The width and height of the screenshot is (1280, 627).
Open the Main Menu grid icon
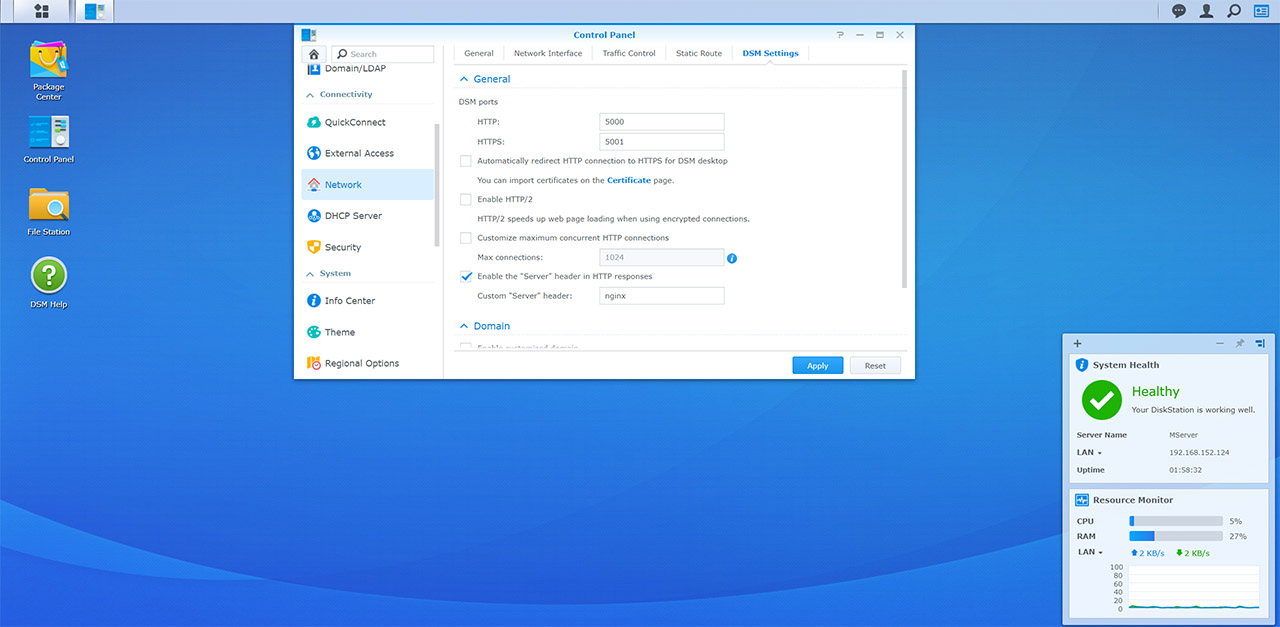[x=42, y=11]
